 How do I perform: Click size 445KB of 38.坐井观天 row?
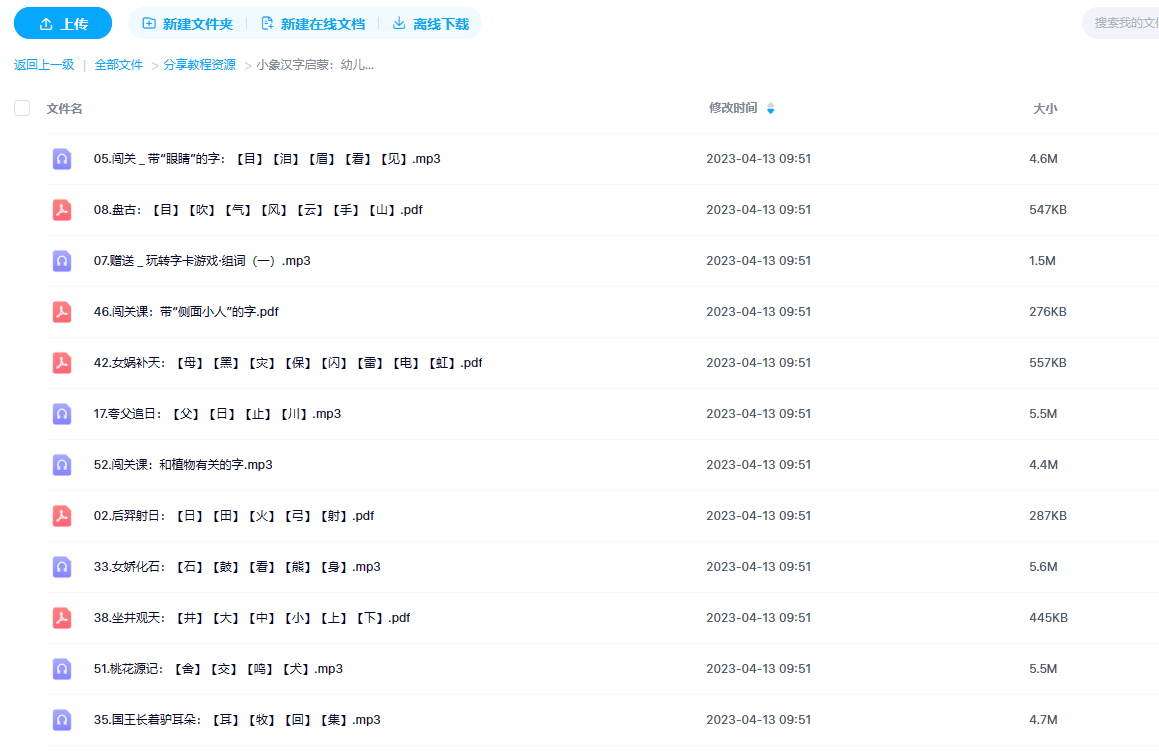coord(1048,618)
